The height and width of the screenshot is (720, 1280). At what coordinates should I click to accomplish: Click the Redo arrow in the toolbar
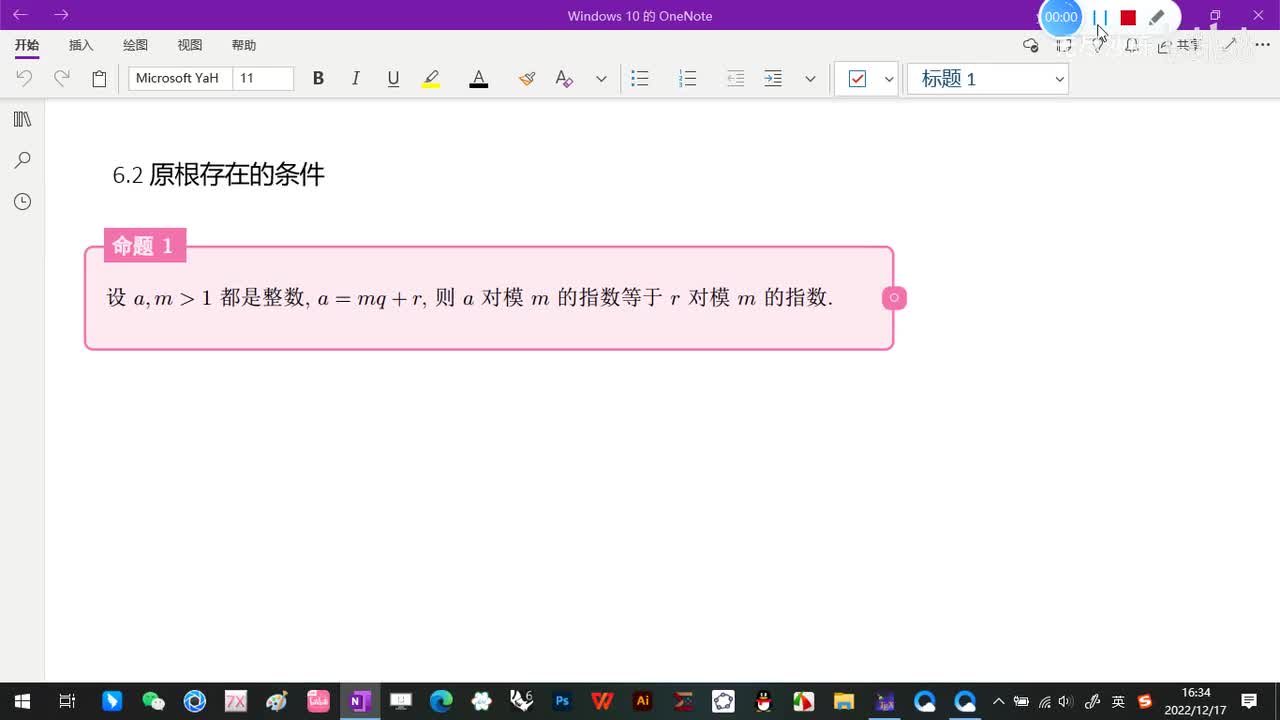(62, 78)
